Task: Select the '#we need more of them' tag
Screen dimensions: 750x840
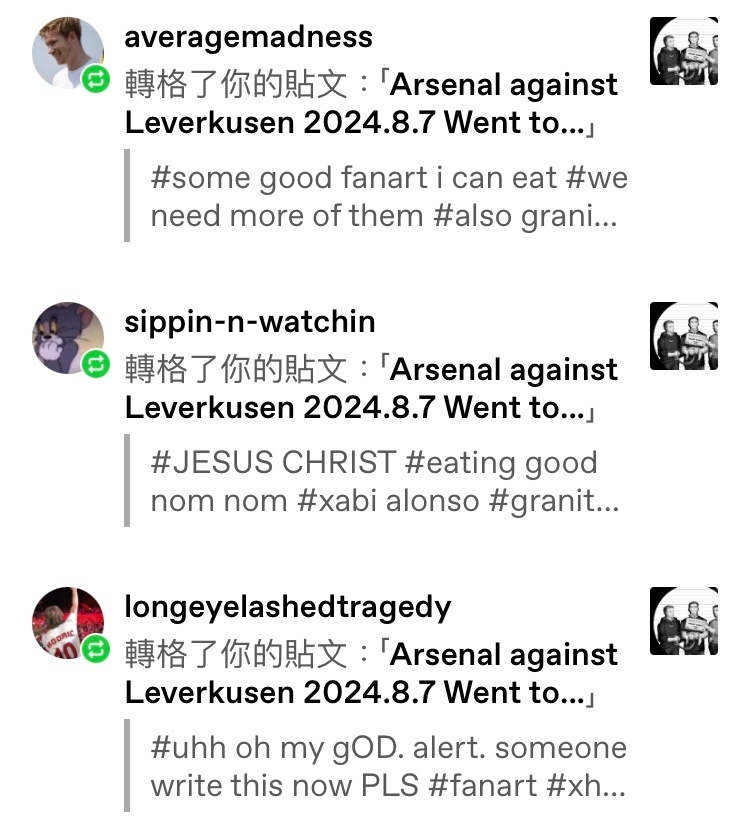Action: point(389,197)
